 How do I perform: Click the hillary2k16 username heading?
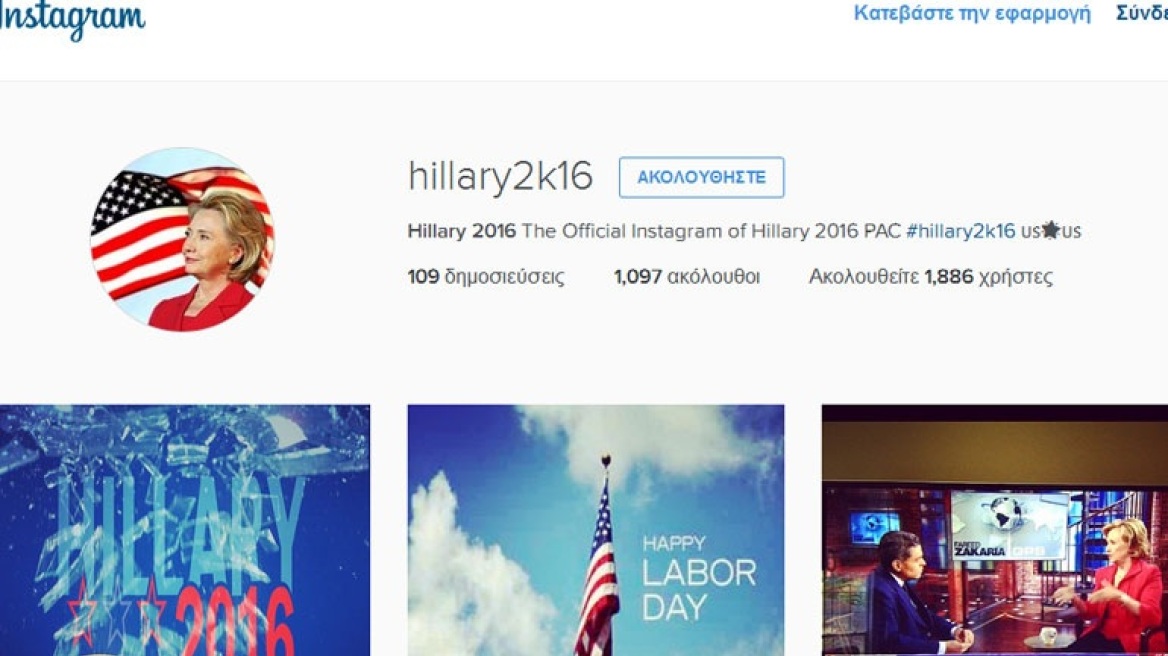click(x=500, y=177)
